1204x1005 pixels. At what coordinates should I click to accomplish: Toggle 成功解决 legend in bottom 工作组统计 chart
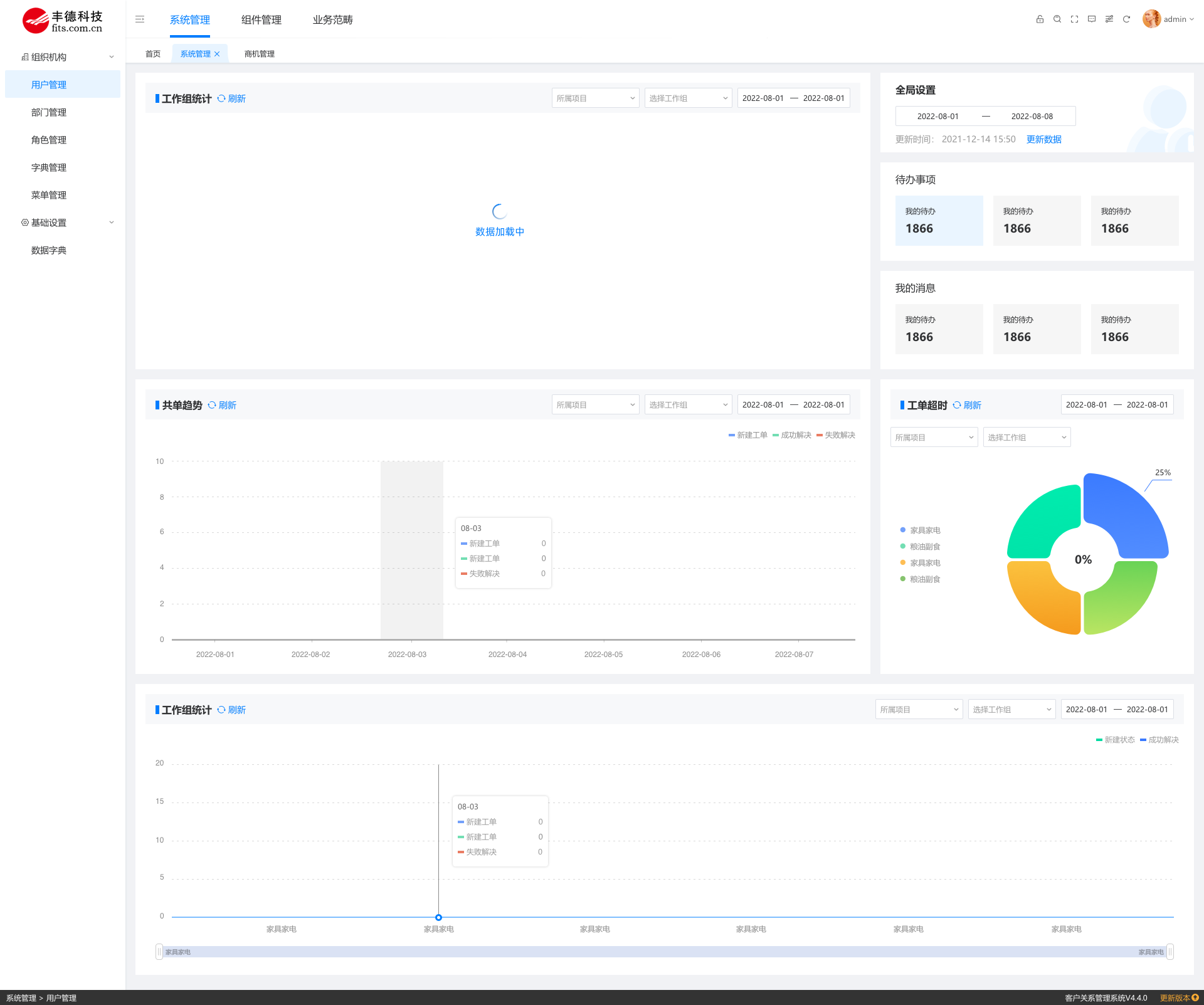(1159, 740)
